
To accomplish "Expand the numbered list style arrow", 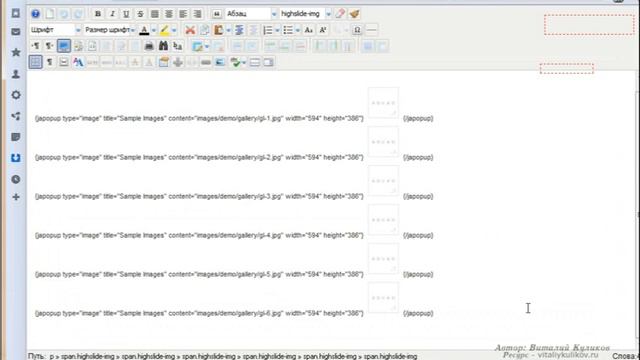I will pyautogui.click(x=277, y=30).
